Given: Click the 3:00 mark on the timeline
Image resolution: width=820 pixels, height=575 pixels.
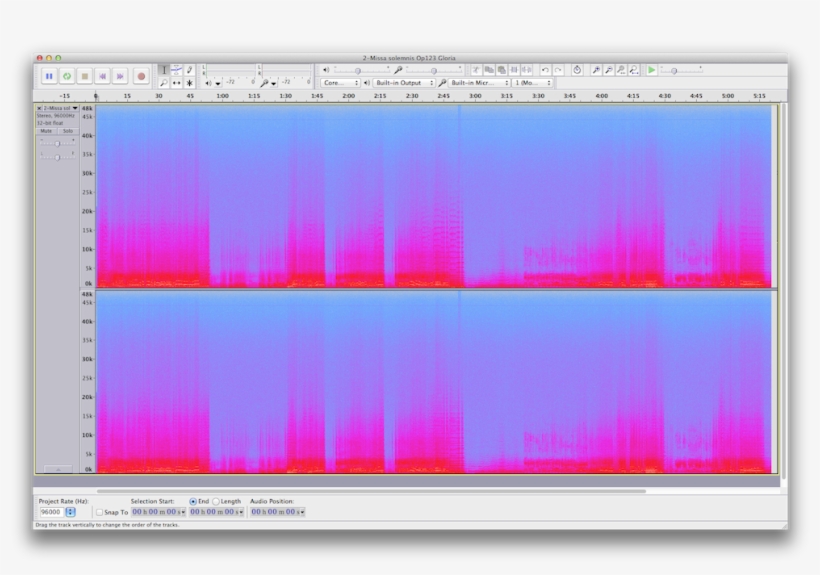Looking at the screenshot, I should coord(475,96).
